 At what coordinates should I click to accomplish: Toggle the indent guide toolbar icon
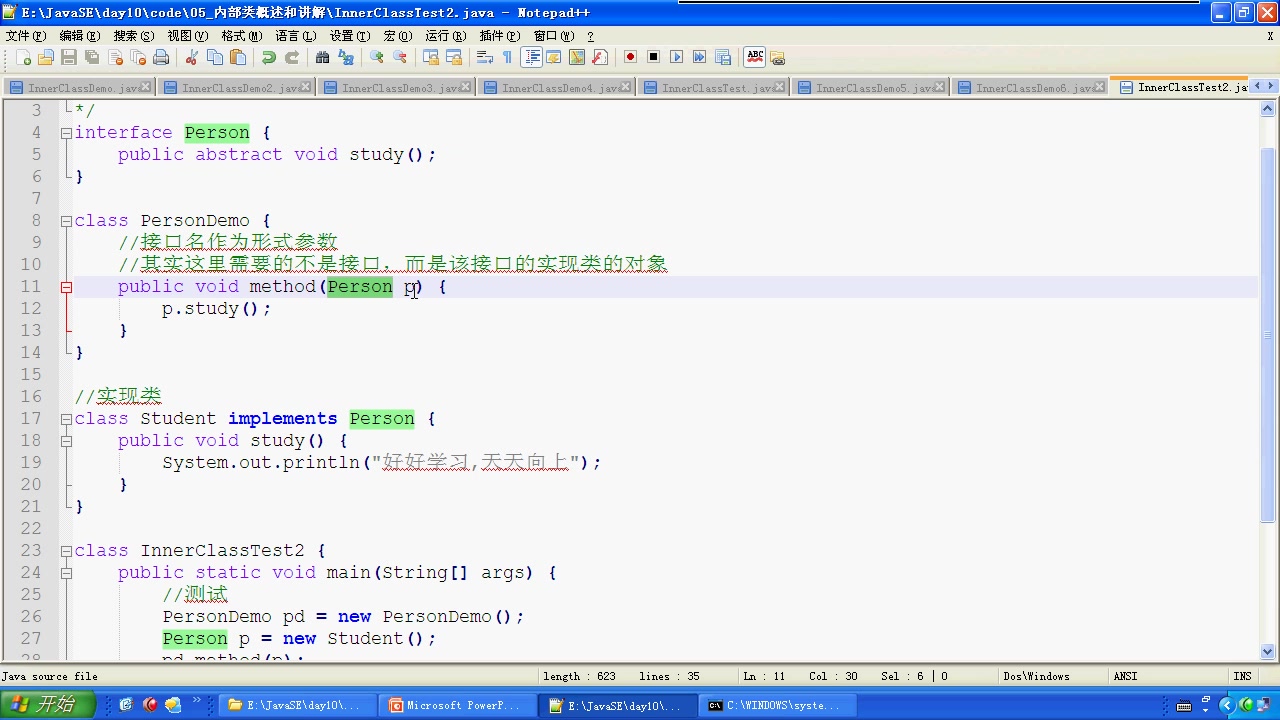532,57
